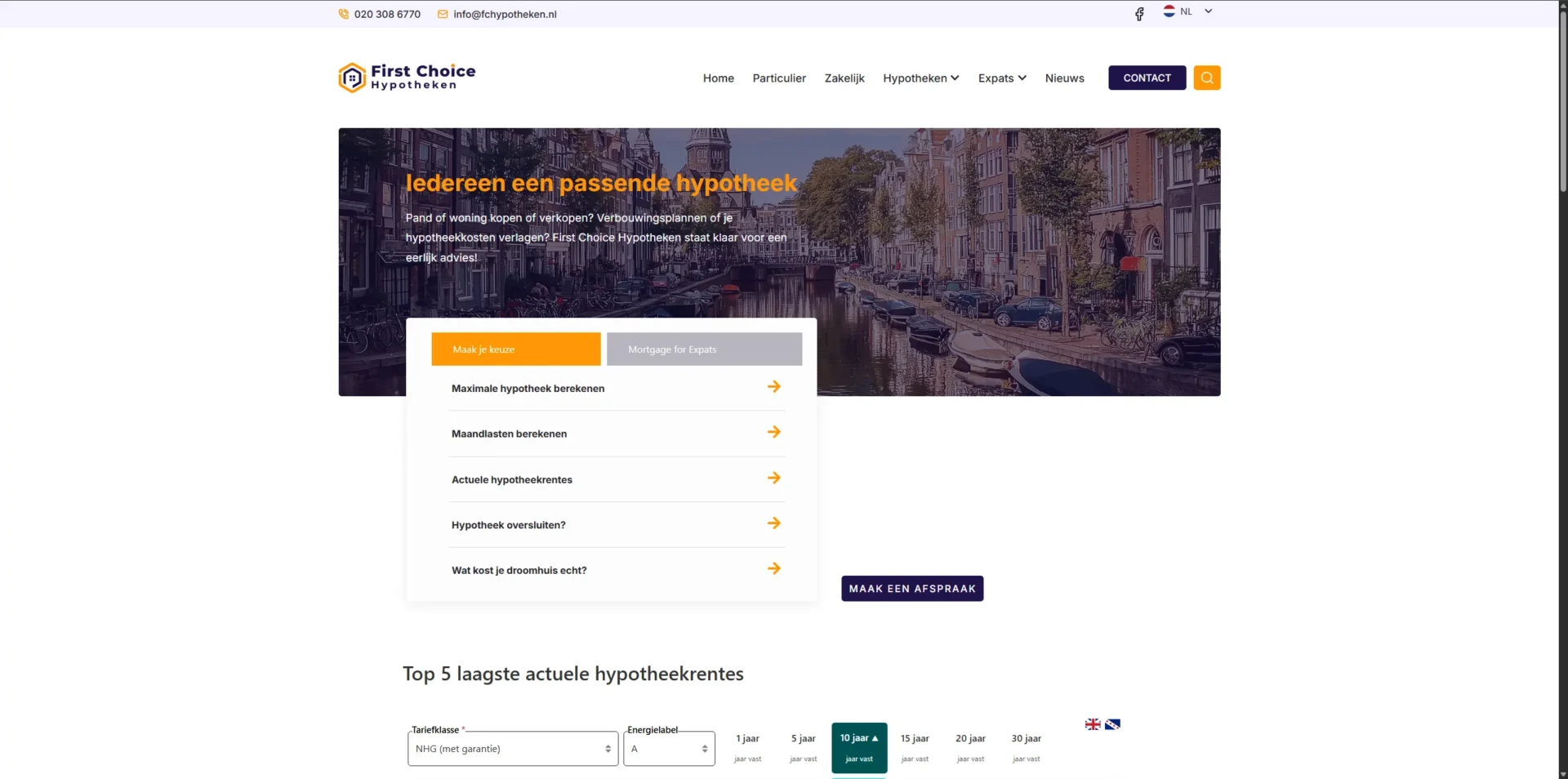Switch to Mortgage for Expats tab

tap(704, 349)
